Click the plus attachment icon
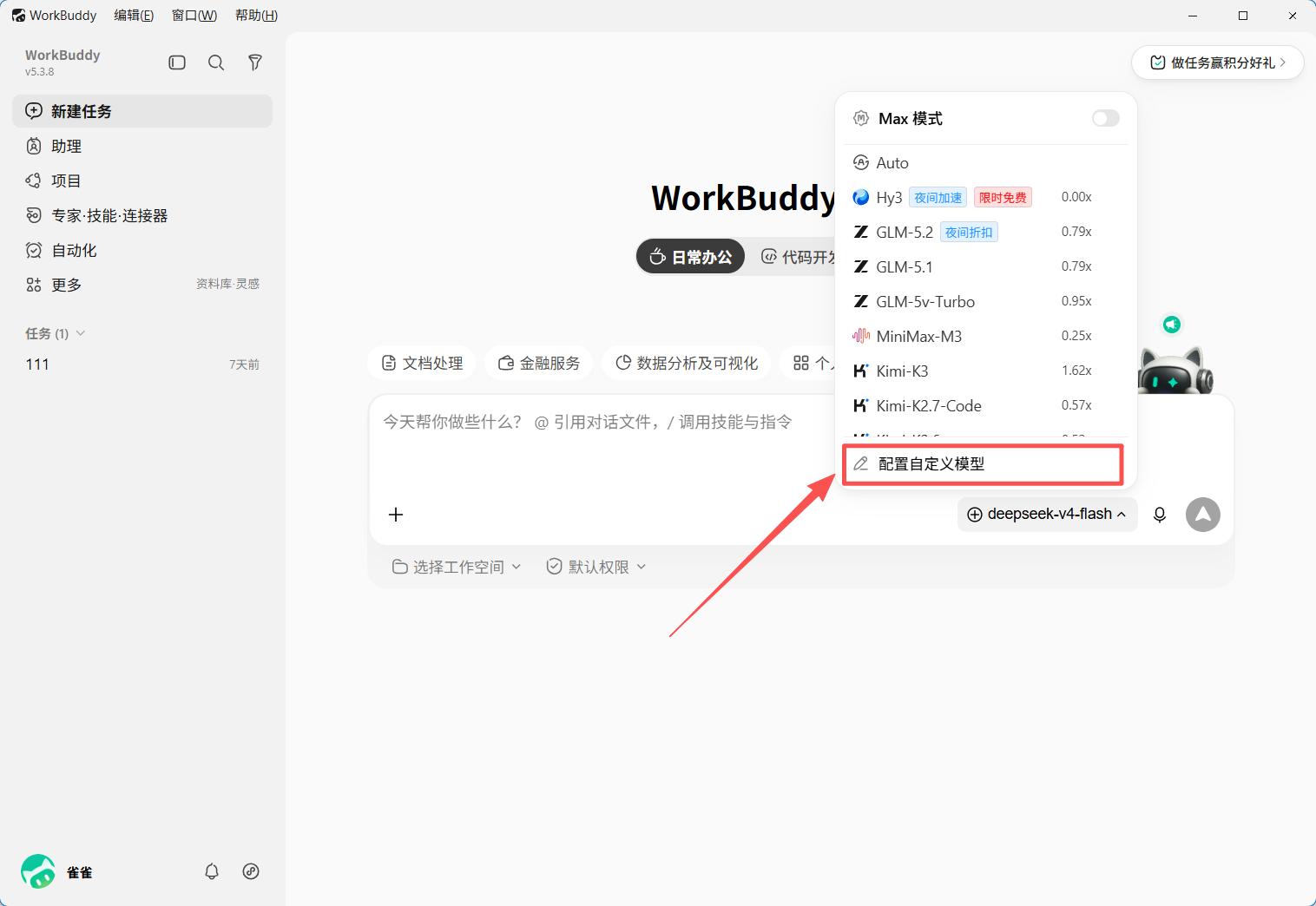 tap(396, 515)
